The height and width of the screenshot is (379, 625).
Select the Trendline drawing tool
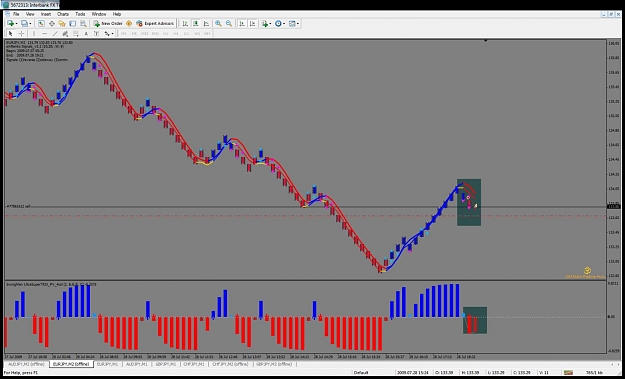(55, 33)
